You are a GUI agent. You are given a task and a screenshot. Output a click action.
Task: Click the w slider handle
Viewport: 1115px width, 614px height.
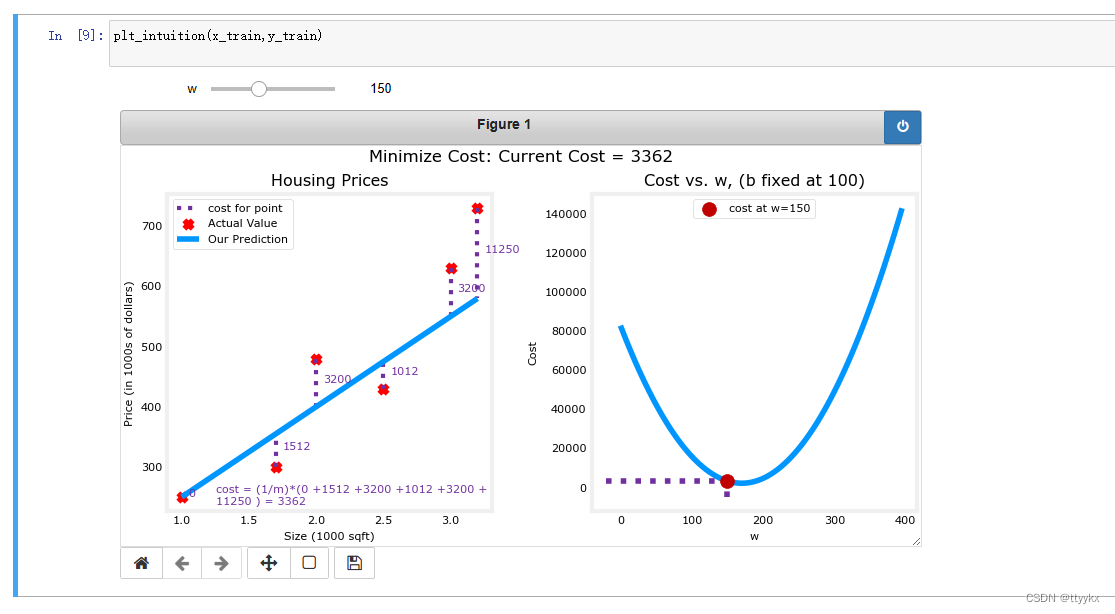click(x=259, y=89)
